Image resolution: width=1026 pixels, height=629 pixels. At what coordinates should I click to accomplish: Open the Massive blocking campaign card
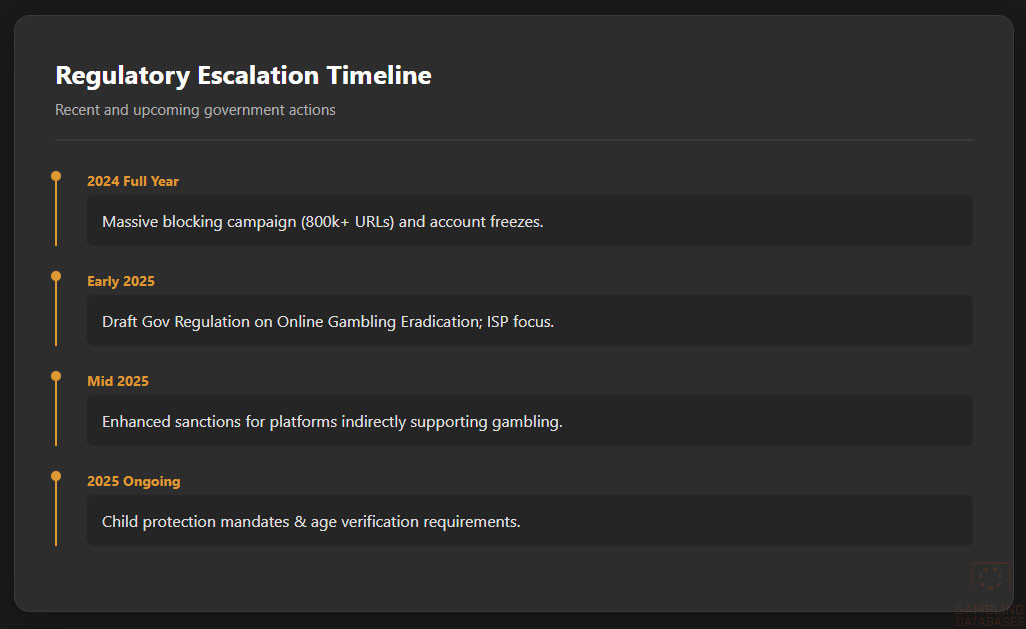[529, 221]
